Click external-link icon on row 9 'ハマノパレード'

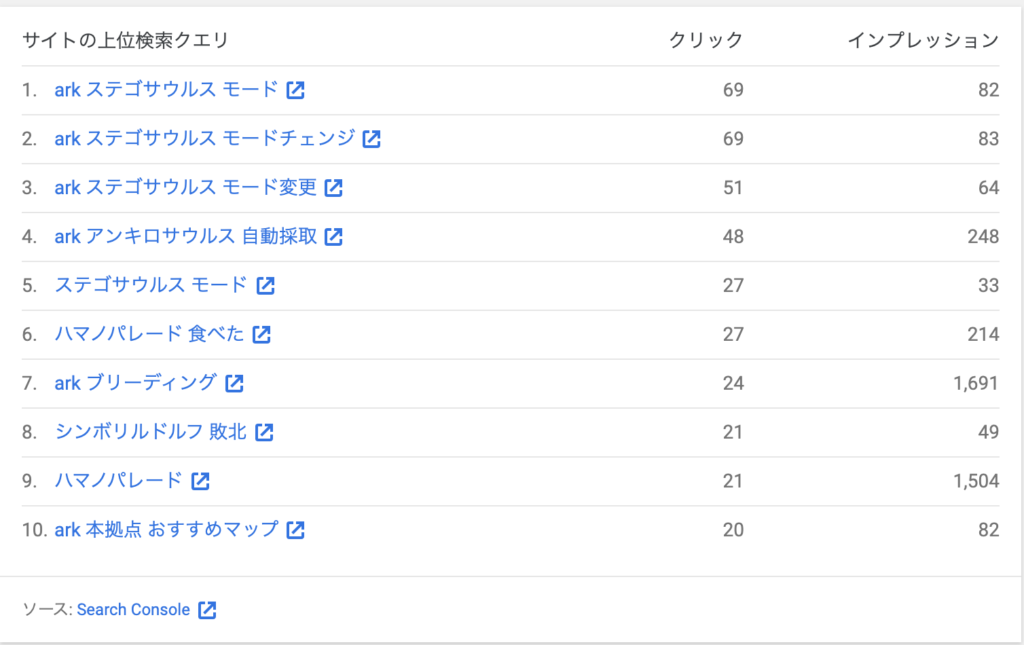click(200, 481)
